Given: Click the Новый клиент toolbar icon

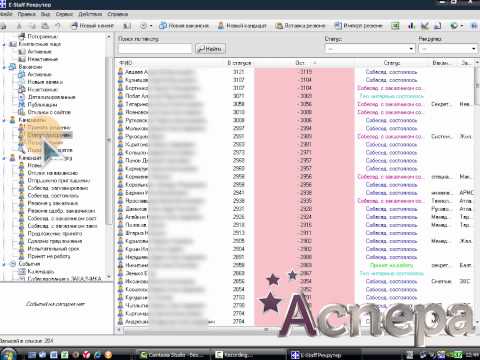Looking at the screenshot, I should (x=75, y=26).
